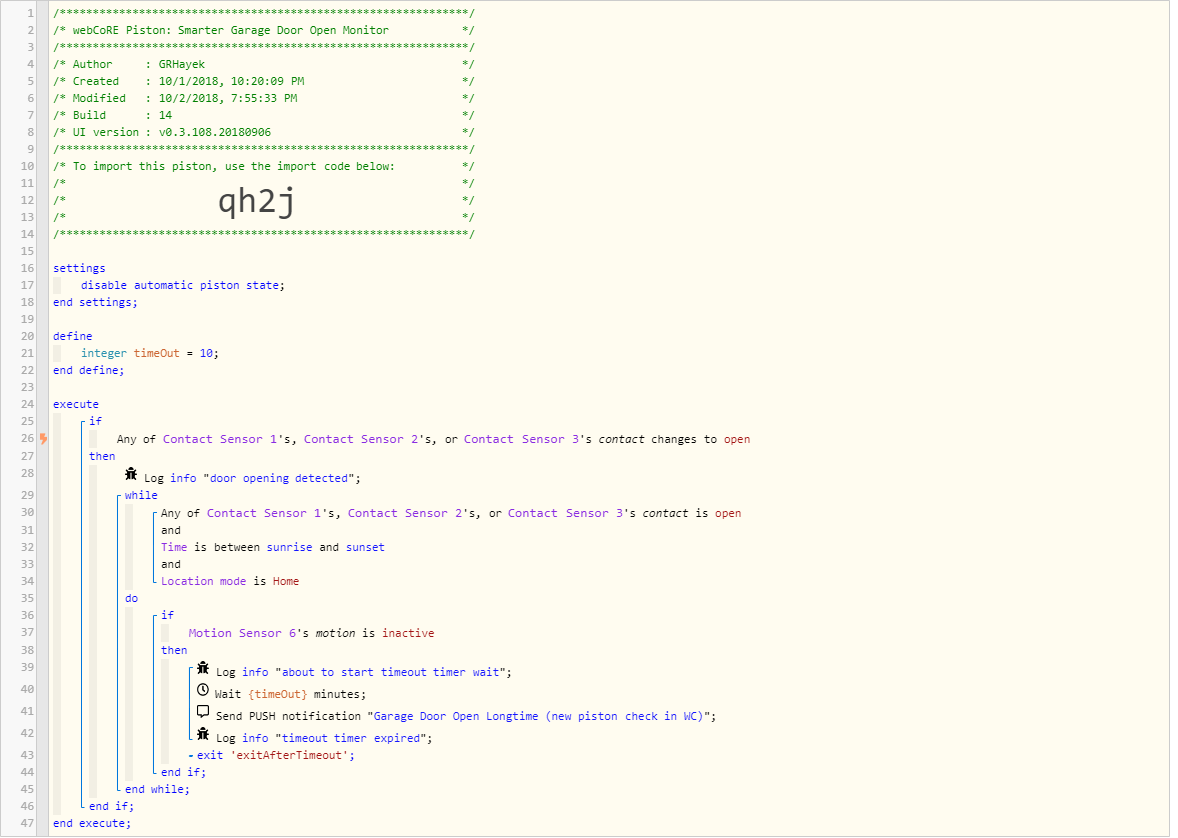Select the import code qh2j

[256, 201]
